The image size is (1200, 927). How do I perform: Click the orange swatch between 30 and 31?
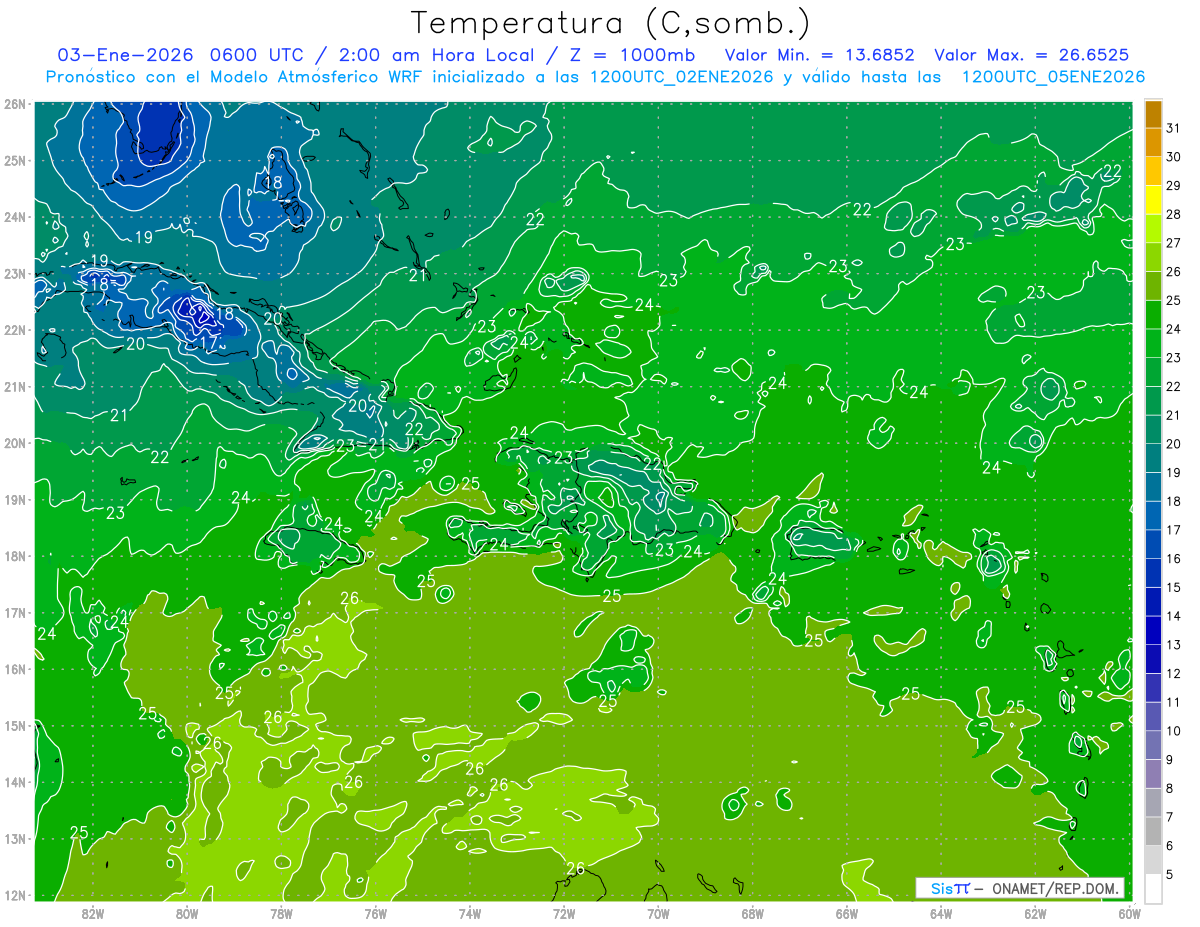[x=1153, y=143]
